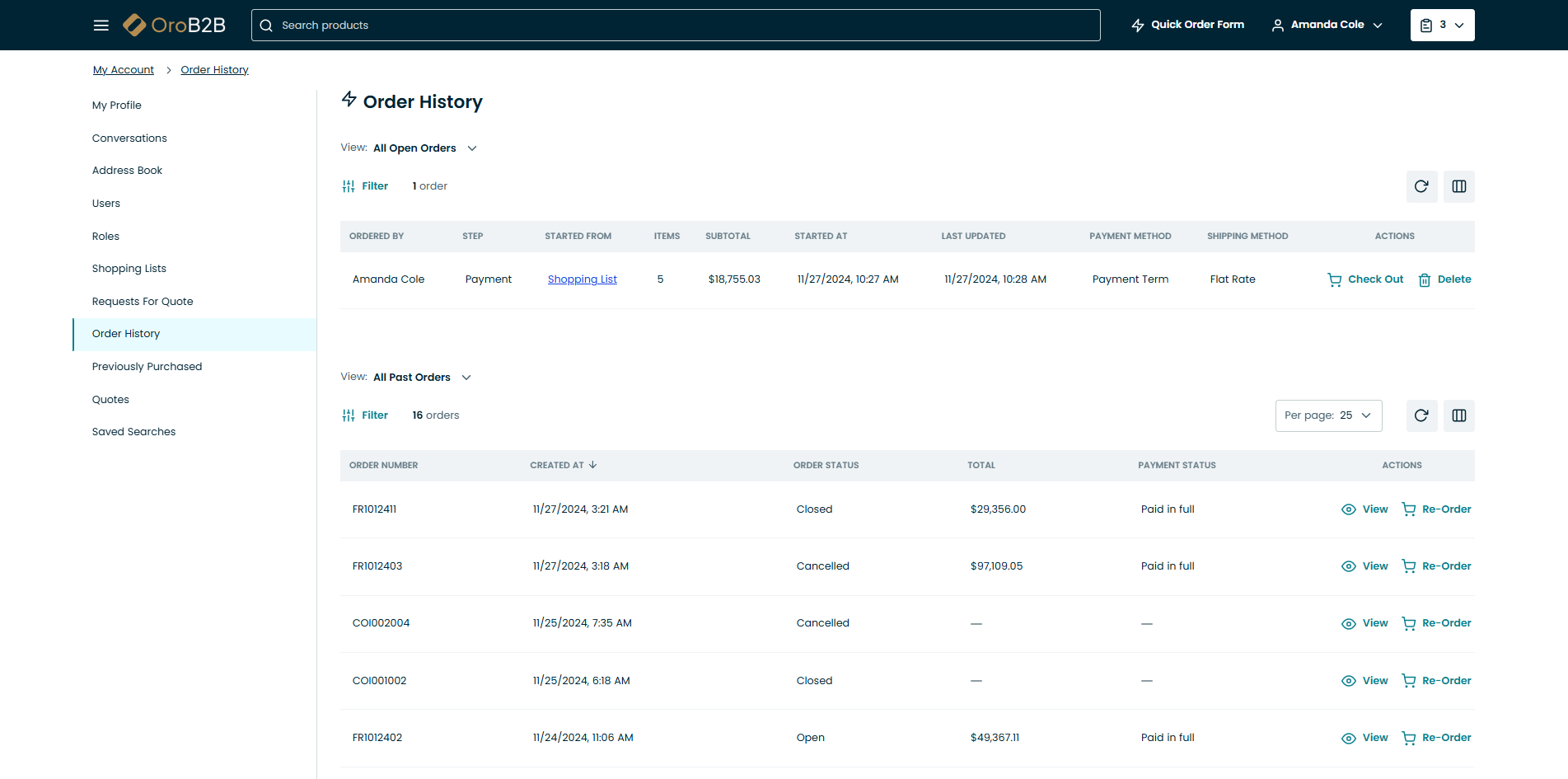Open the Quick Order Form
The image size is (1568, 779).
click(x=1187, y=26)
